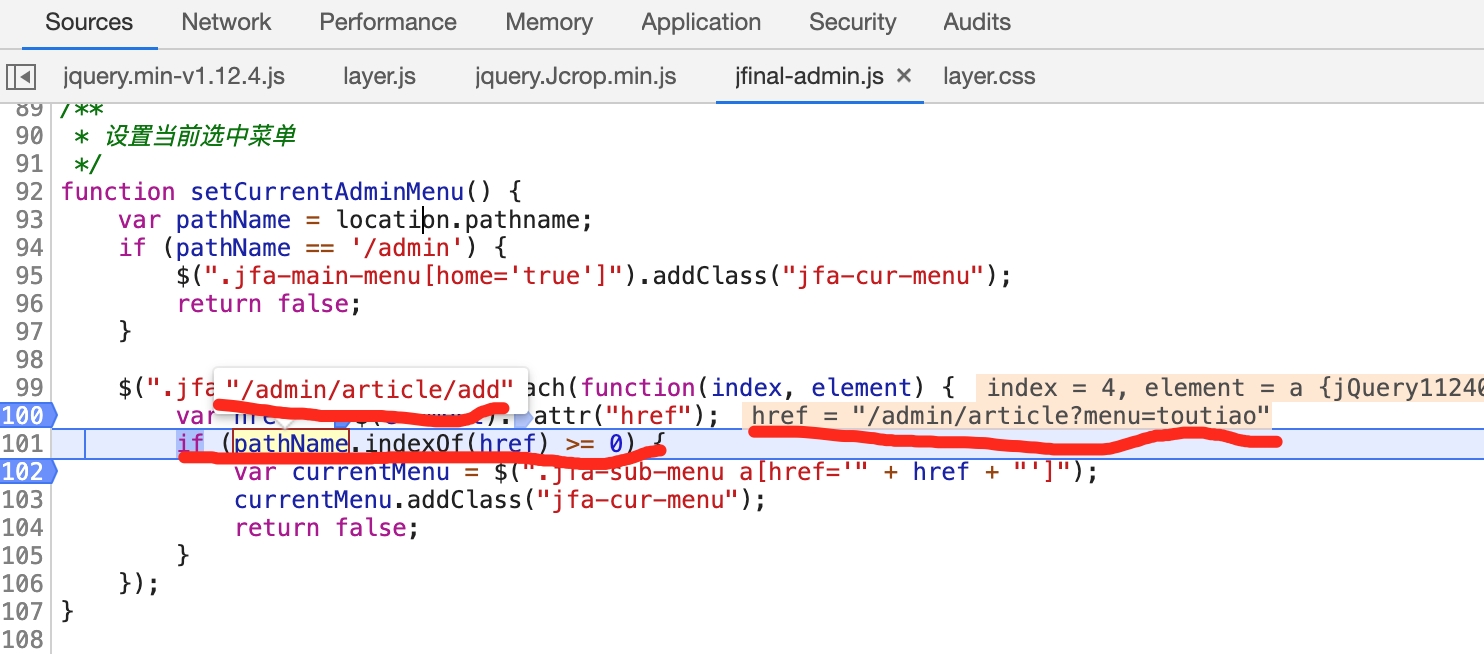Open the Audits panel tab

point(977,22)
